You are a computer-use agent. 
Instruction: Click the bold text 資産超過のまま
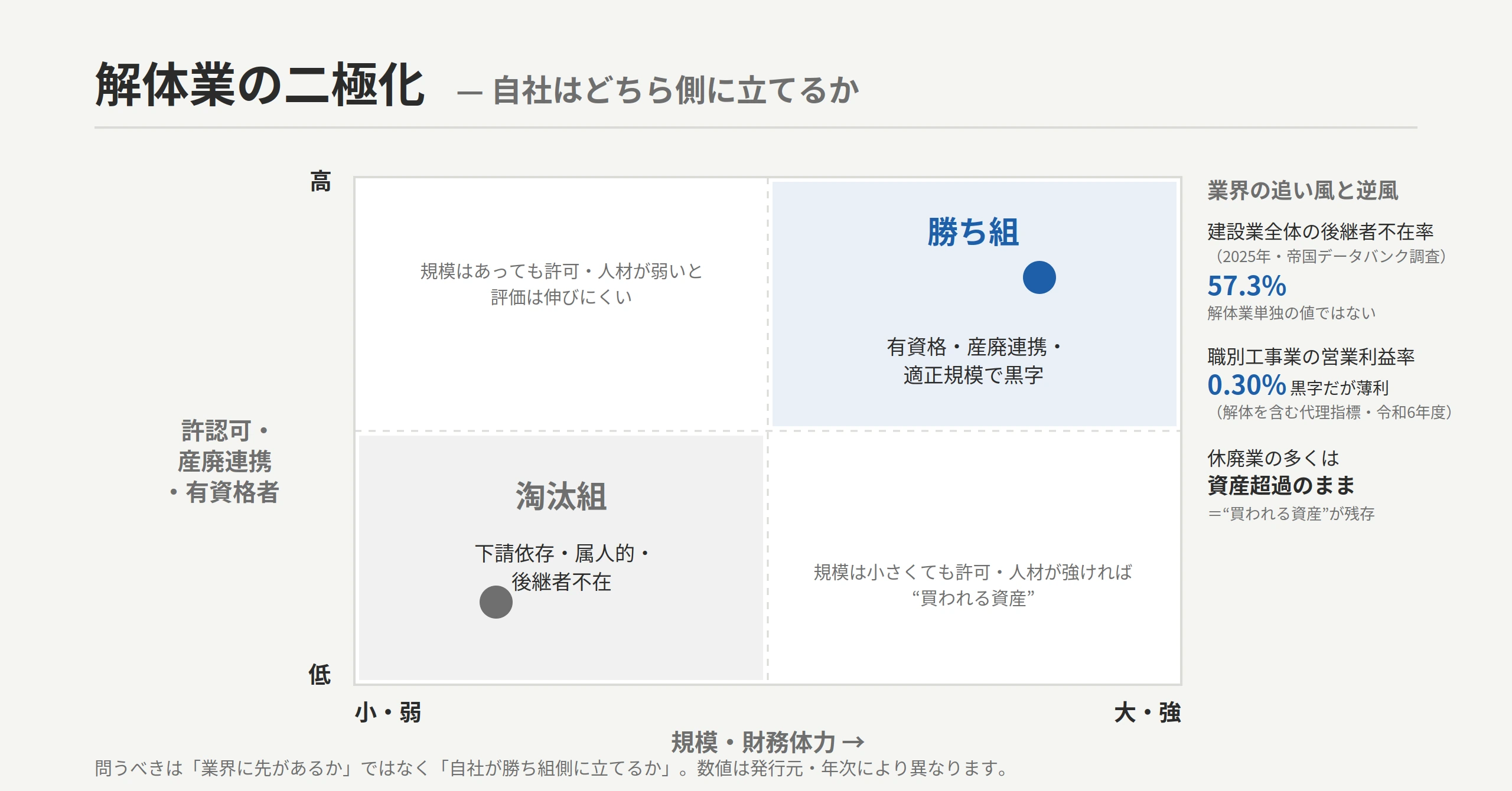1281,485
